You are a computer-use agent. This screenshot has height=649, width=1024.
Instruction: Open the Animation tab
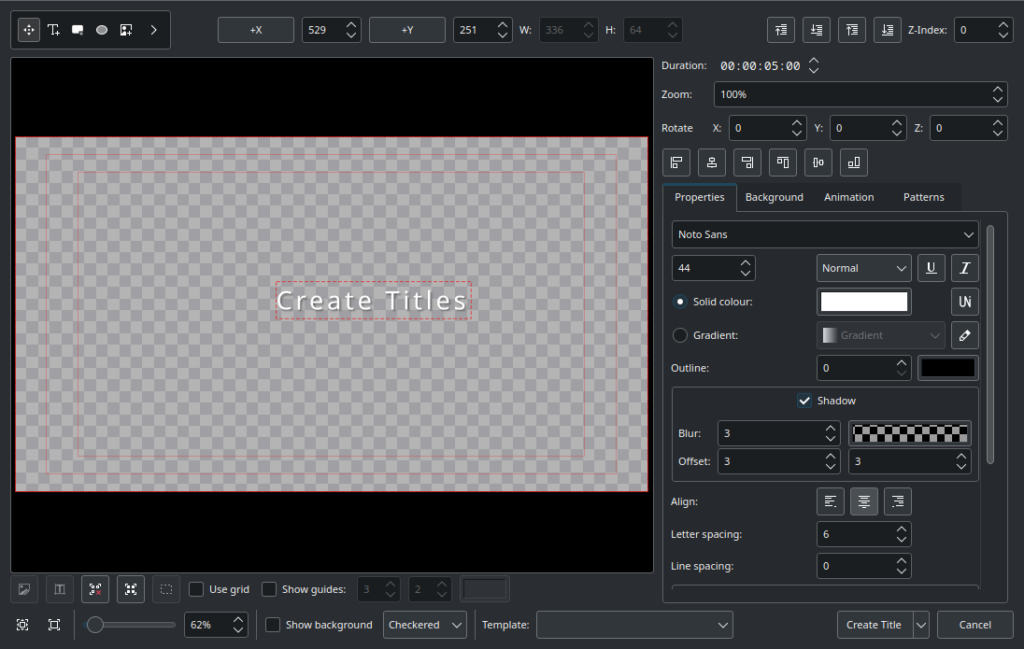[849, 197]
